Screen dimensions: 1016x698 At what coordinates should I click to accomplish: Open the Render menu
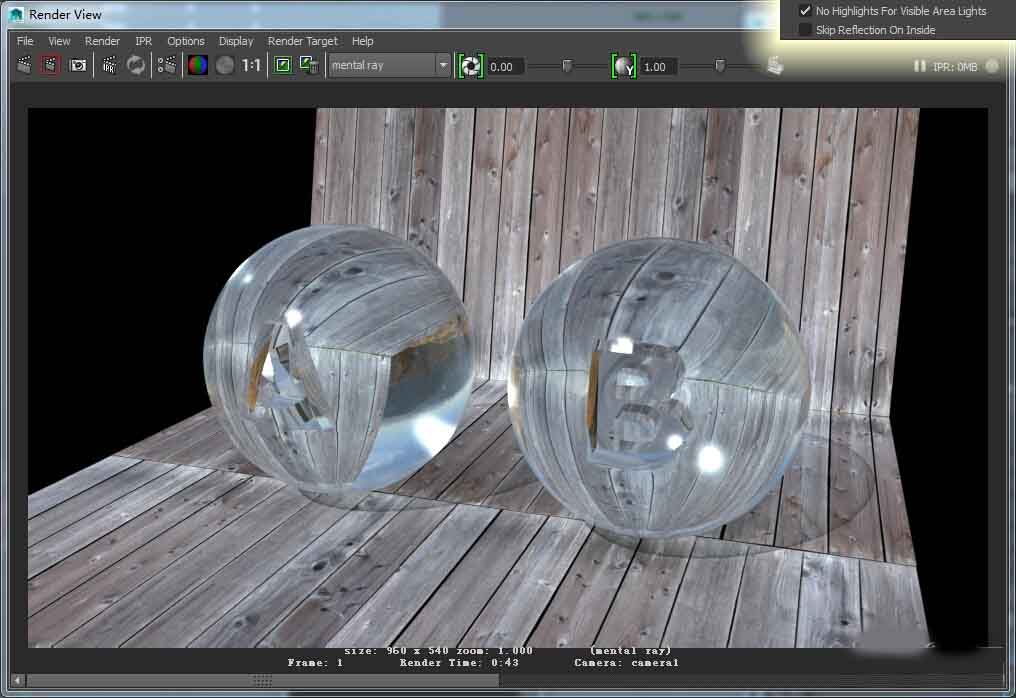click(x=102, y=41)
